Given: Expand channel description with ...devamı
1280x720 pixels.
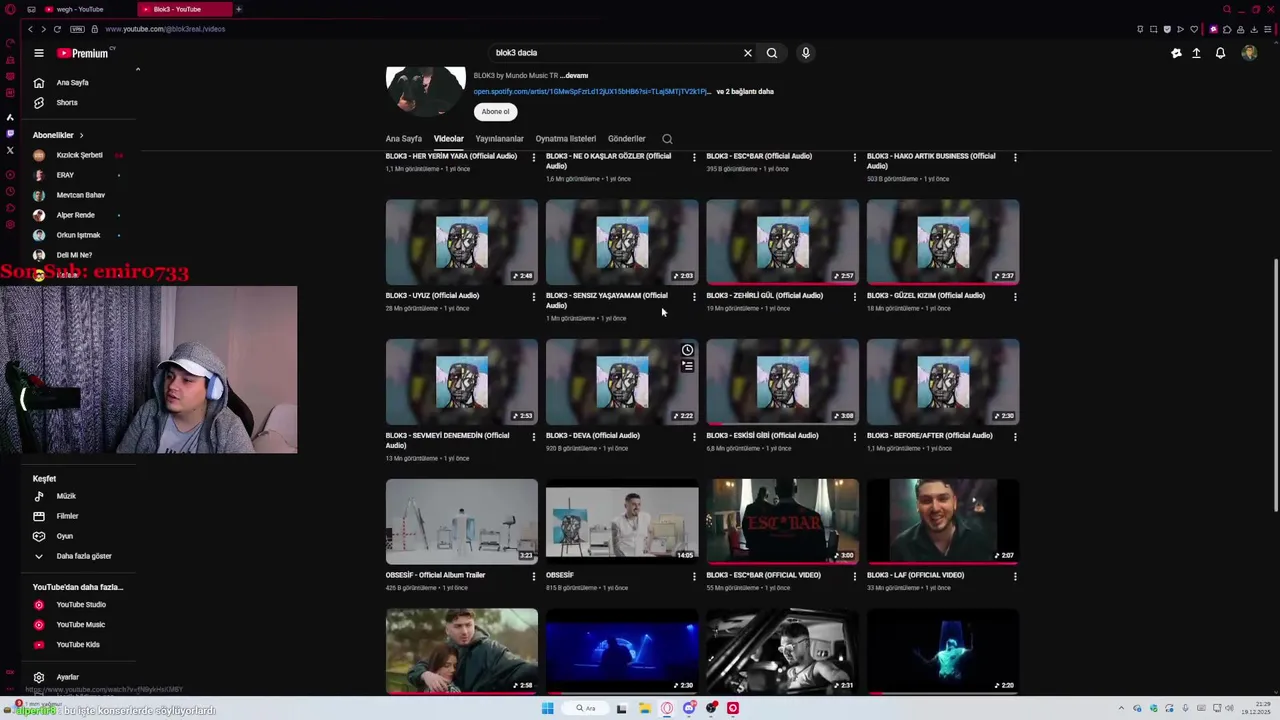Looking at the screenshot, I should pyautogui.click(x=574, y=76).
